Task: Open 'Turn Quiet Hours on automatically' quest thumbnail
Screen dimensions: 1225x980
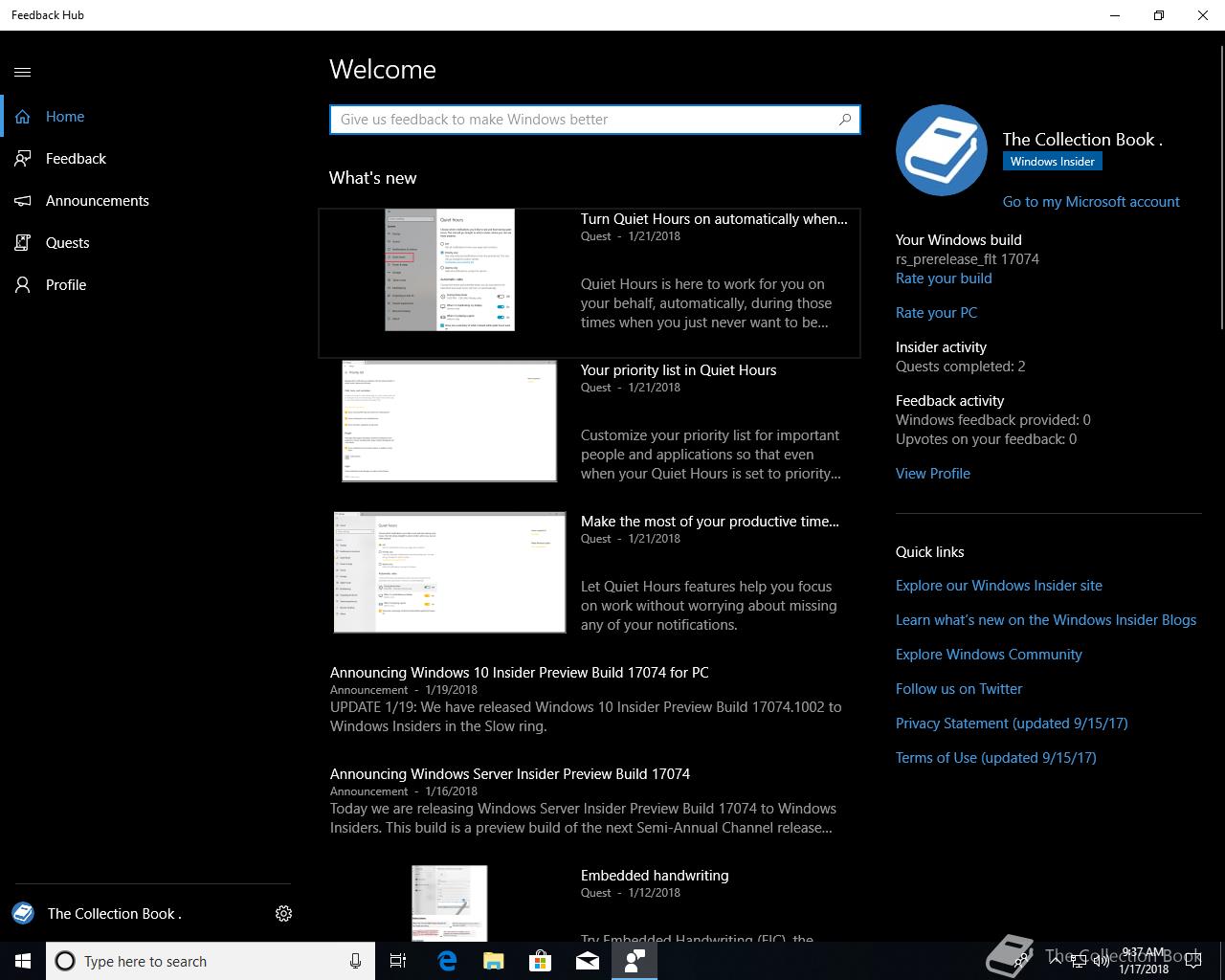Action: (450, 270)
